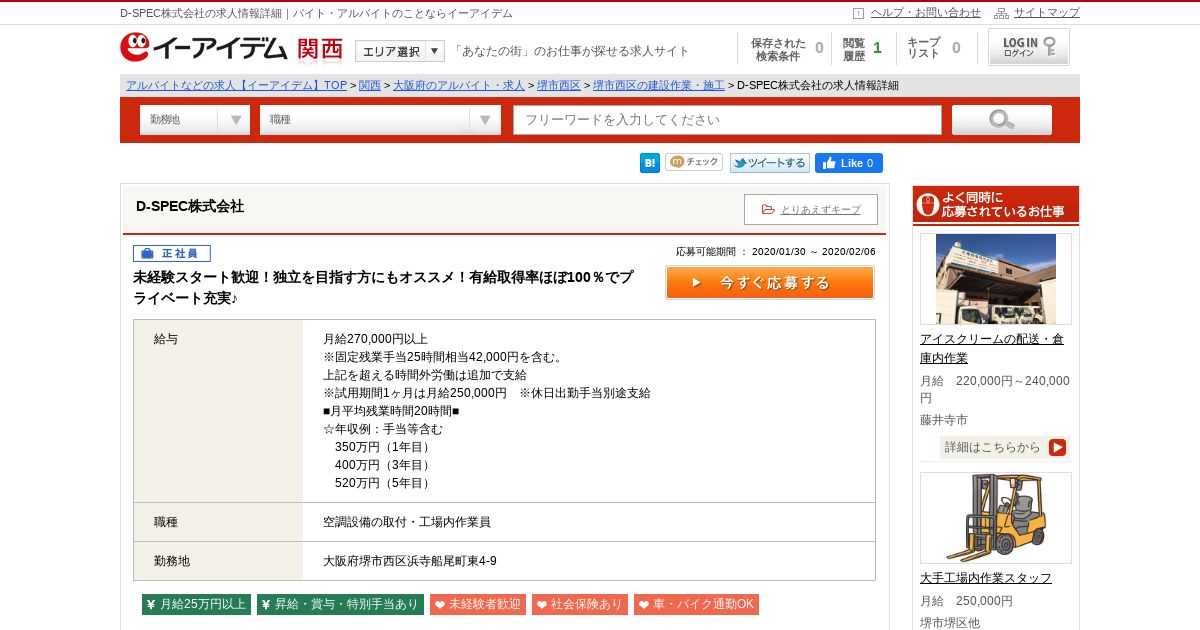Click the e-aidem site logo
The height and width of the screenshot is (630, 1200).
coord(204,48)
